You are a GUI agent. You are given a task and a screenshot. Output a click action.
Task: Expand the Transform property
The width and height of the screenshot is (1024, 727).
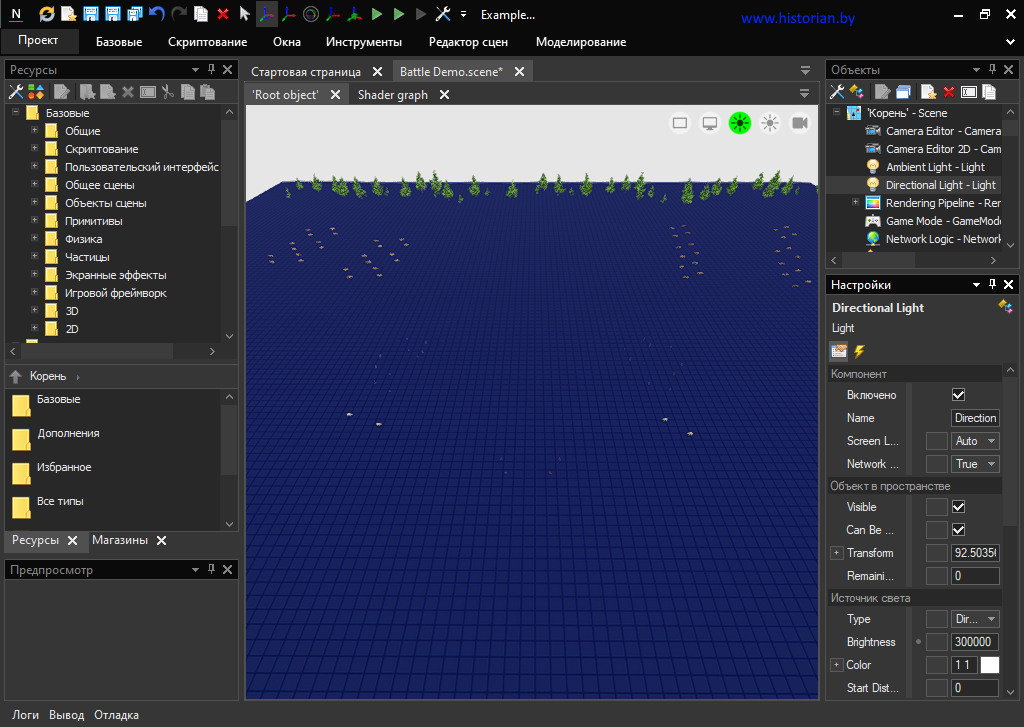point(836,553)
